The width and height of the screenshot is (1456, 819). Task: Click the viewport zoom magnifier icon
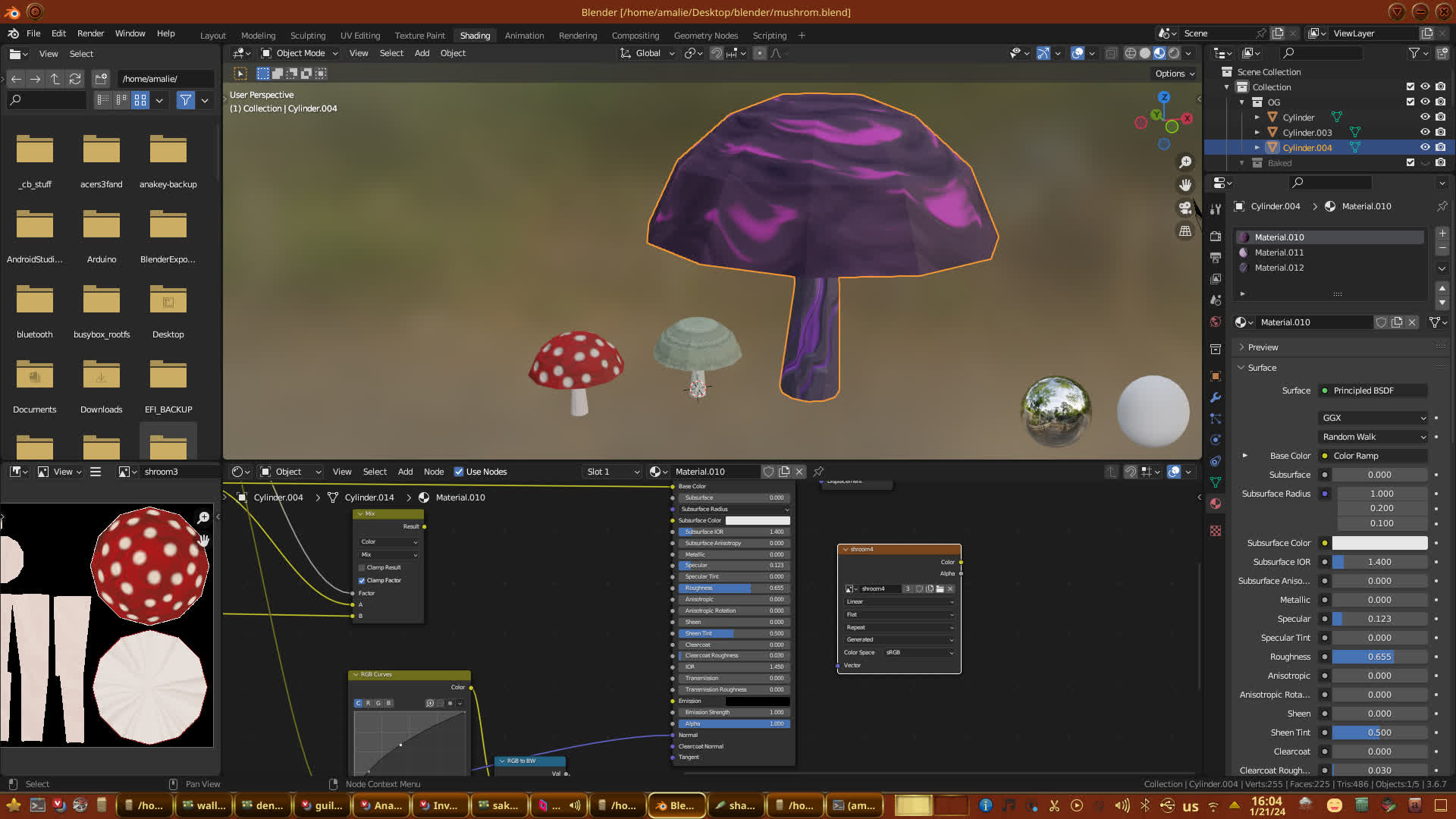[1185, 162]
